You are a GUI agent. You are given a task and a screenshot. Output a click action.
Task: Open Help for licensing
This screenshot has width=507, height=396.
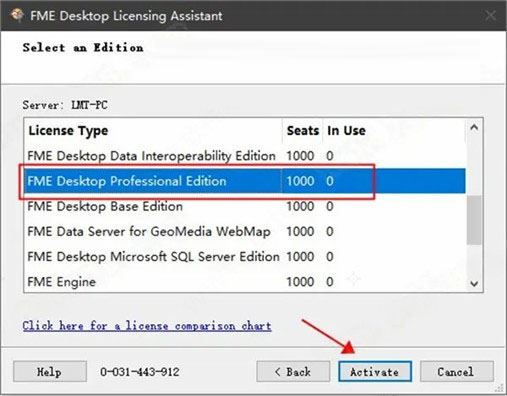coord(50,371)
